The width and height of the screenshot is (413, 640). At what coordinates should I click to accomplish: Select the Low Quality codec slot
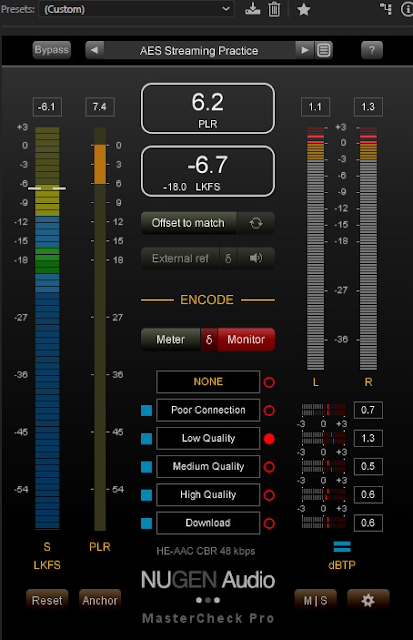208,438
